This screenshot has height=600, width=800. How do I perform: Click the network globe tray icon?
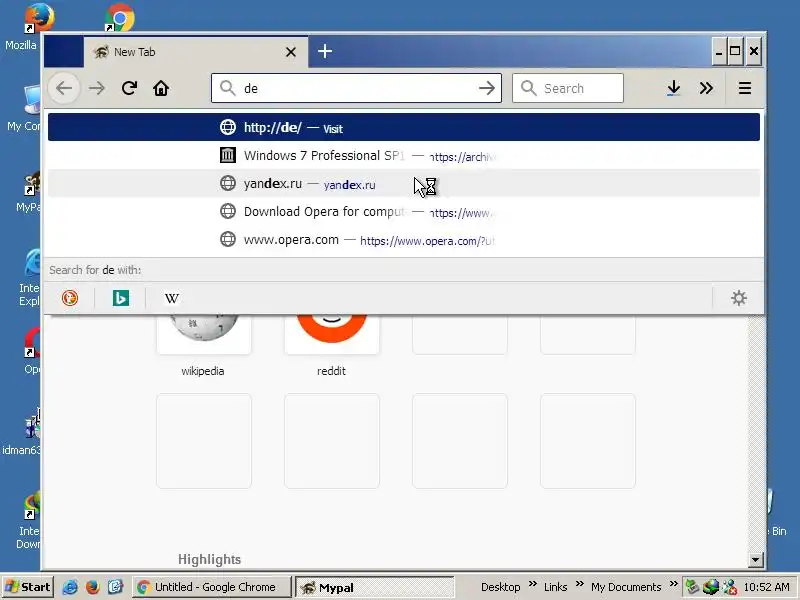[711, 587]
